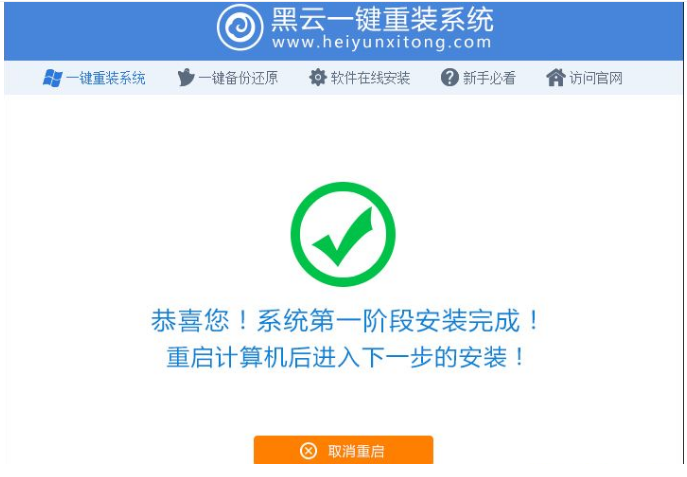Click the gear icon for software install
The height and width of the screenshot is (477, 687).
[x=318, y=78]
